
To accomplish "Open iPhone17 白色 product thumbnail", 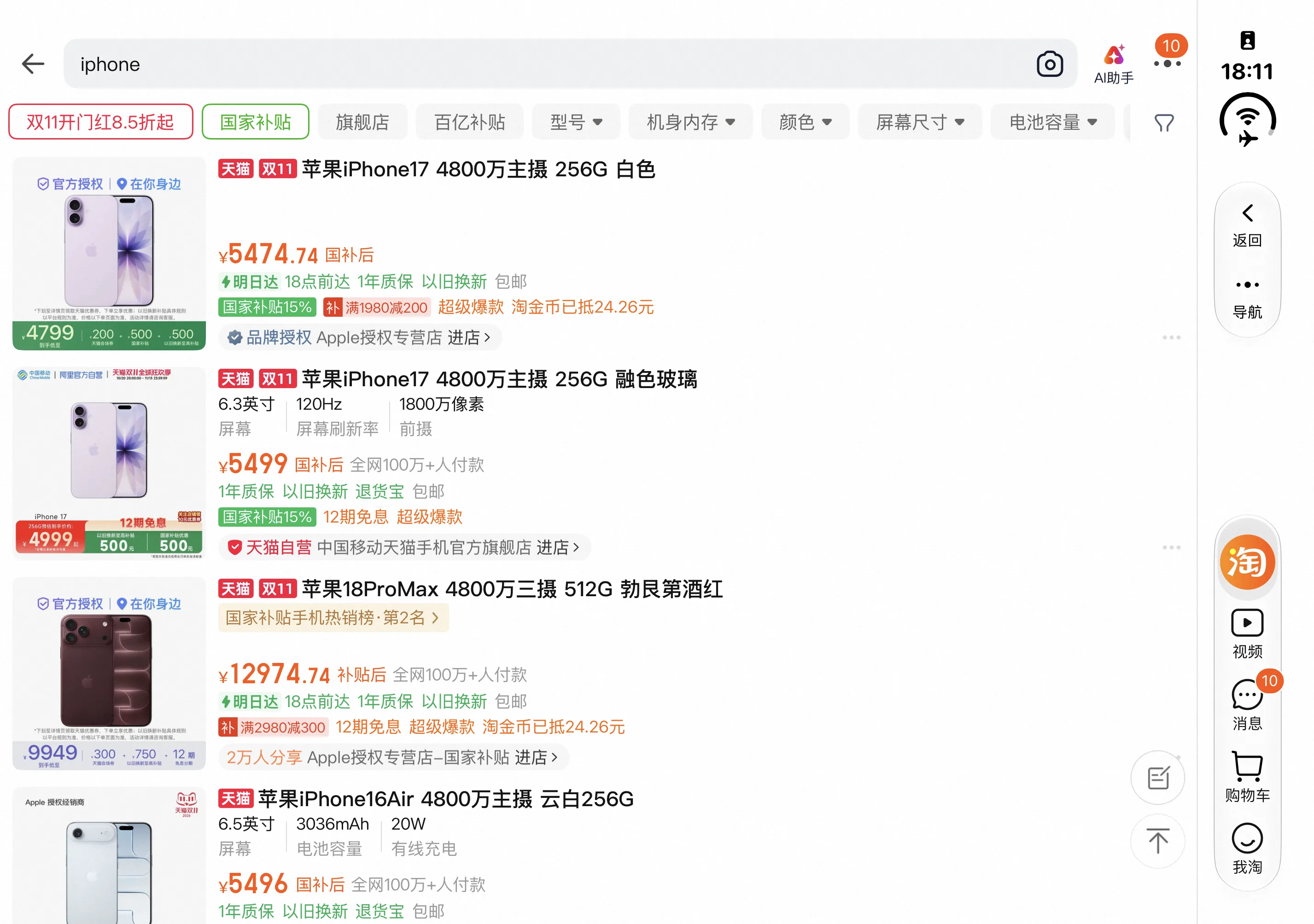I will [109, 254].
